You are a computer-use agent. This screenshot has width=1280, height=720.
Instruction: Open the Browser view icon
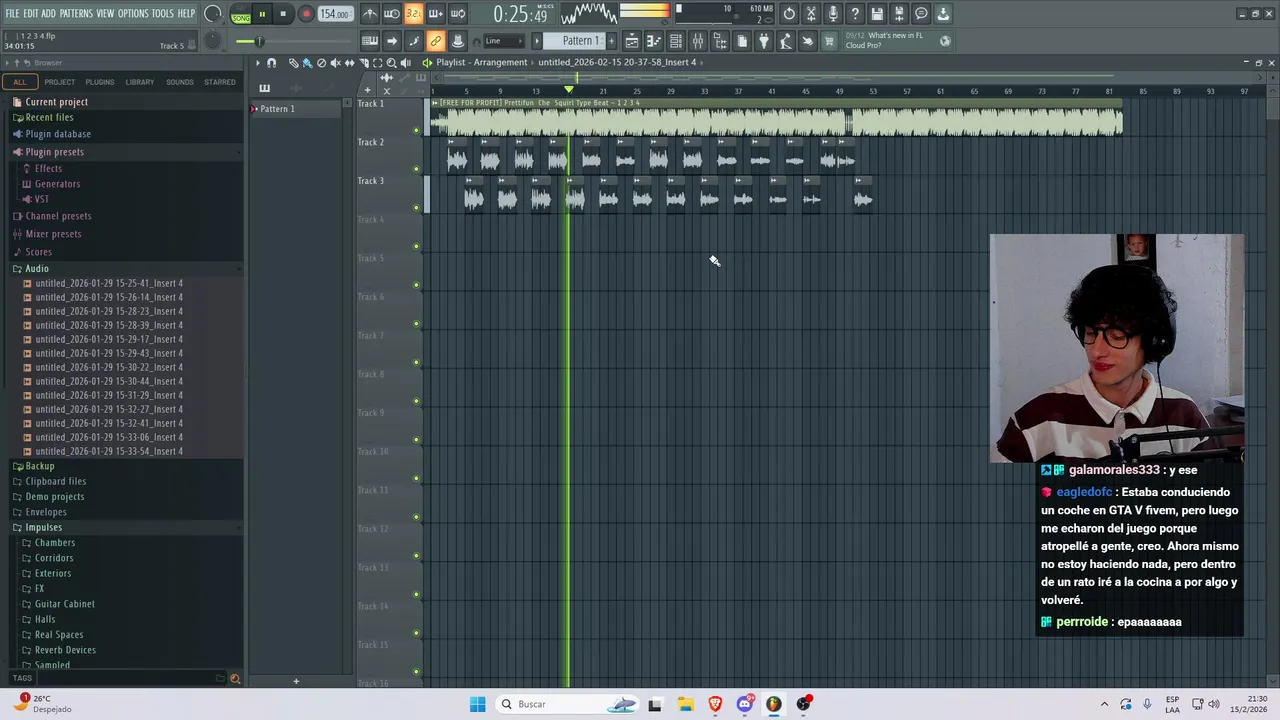tap(720, 41)
